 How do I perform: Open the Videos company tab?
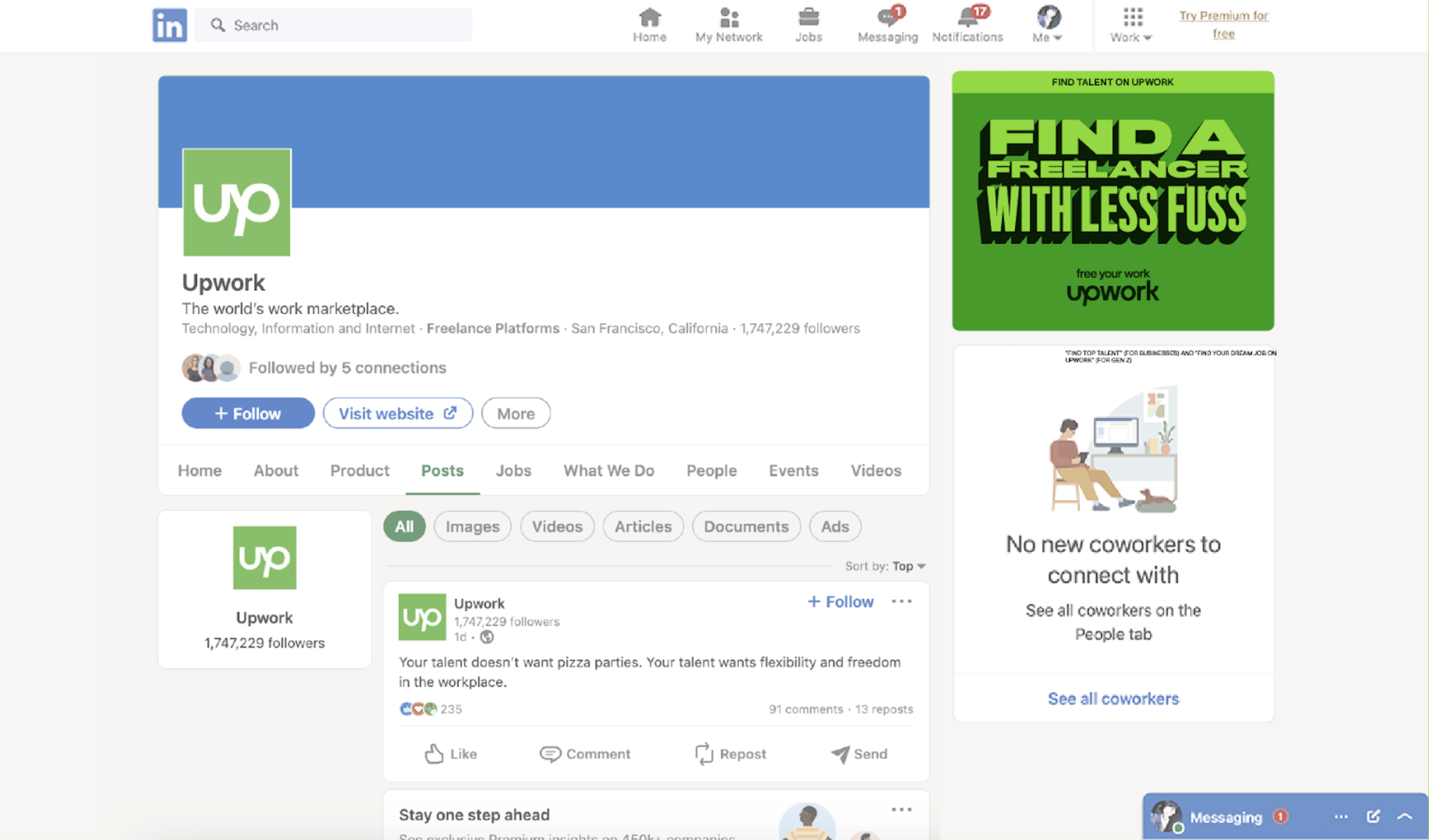876,470
